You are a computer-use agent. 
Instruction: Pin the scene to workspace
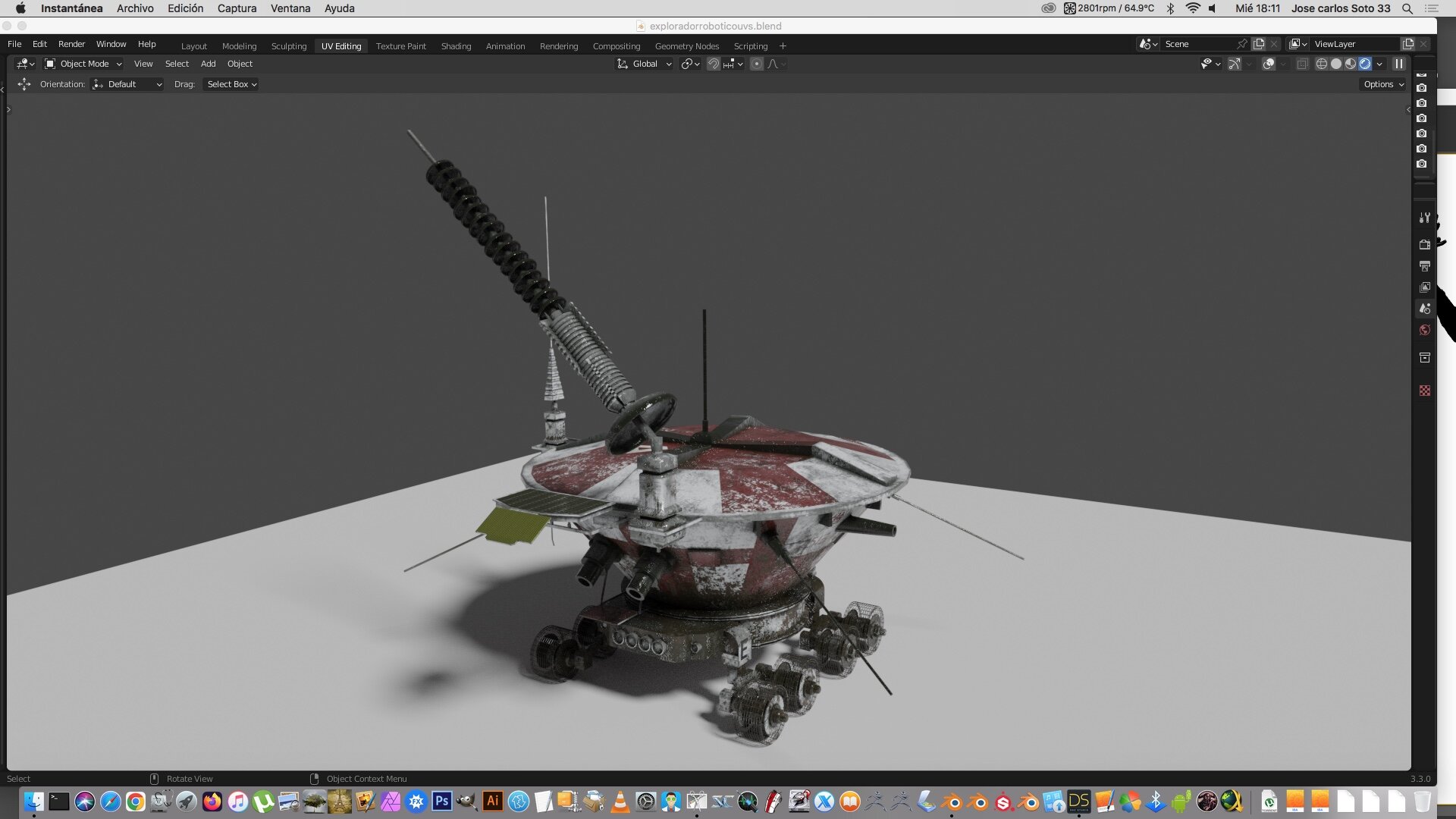click(1242, 44)
